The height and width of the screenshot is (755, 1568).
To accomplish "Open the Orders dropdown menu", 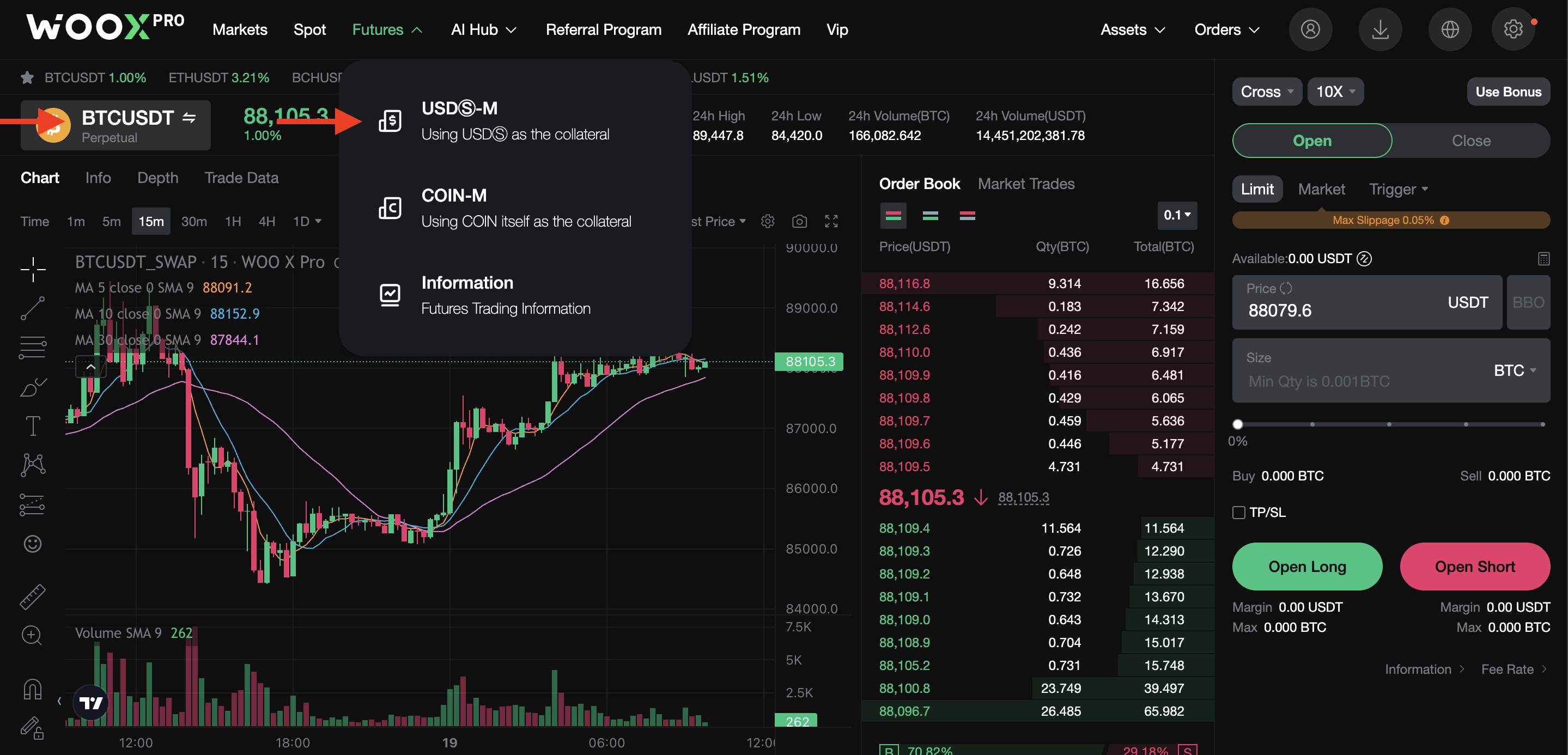I will point(1226,29).
